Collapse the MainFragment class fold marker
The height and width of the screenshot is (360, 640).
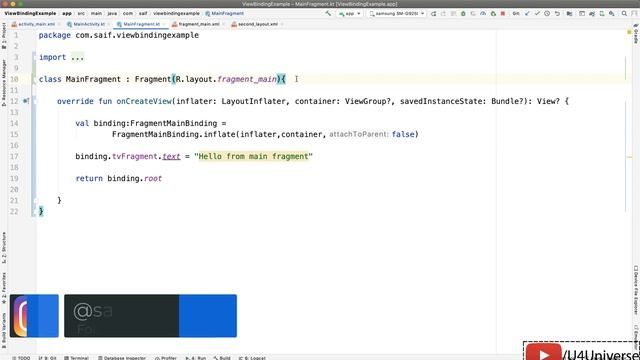coord(34,79)
